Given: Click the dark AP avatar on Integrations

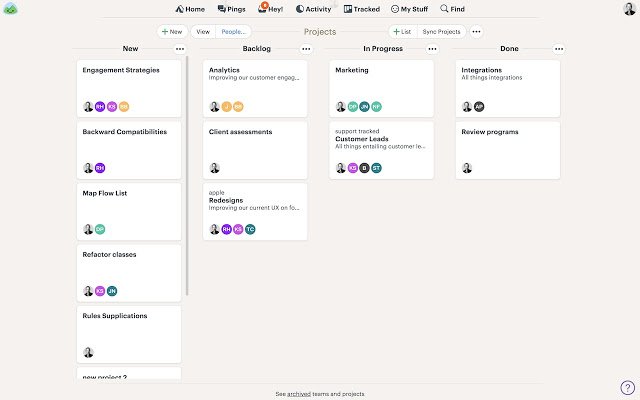Looking at the screenshot, I should [479, 107].
